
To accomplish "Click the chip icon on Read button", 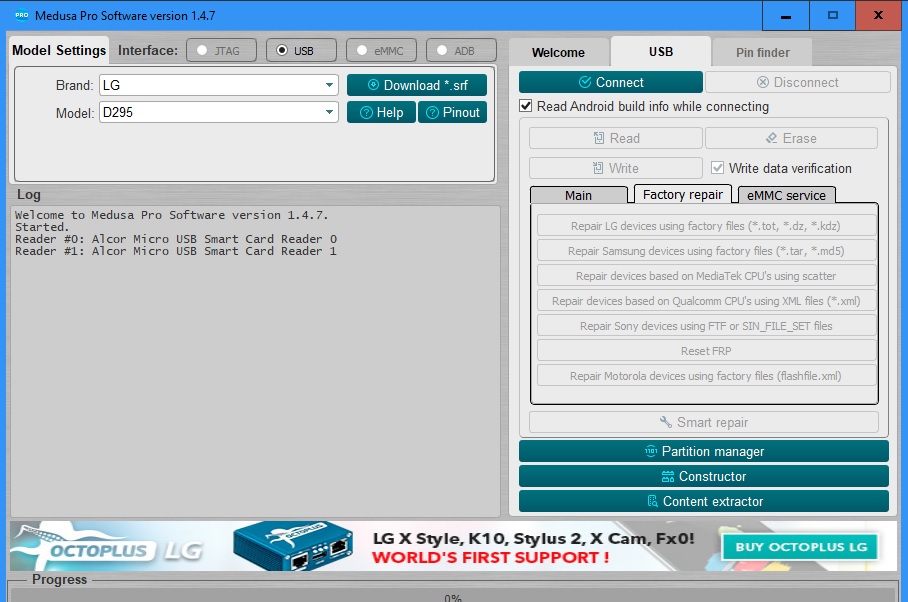I will tap(599, 138).
